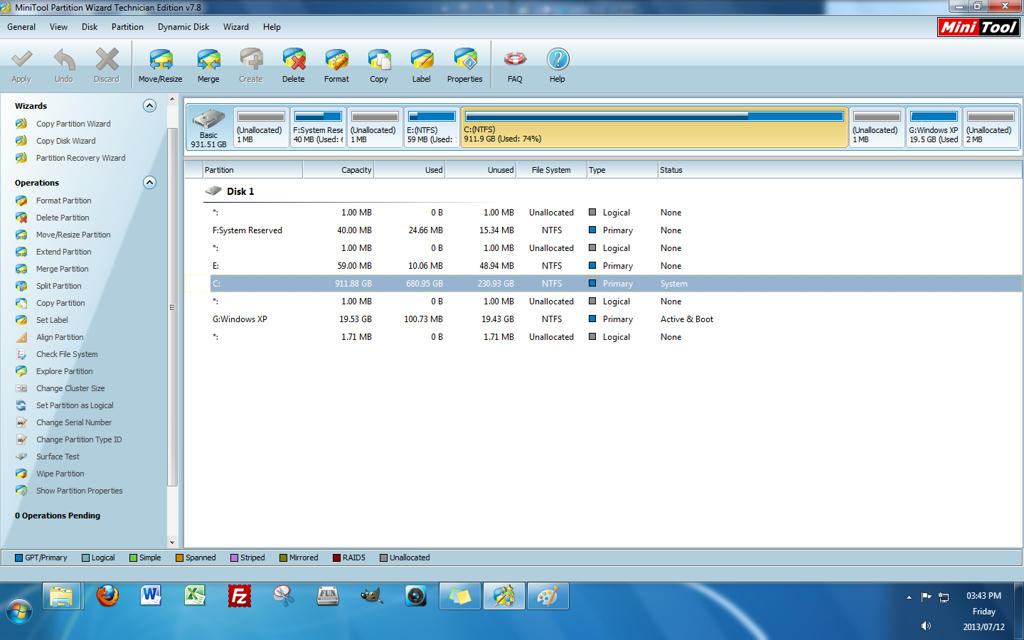Select Surface Test operation
This screenshot has height=640, width=1024.
point(57,456)
